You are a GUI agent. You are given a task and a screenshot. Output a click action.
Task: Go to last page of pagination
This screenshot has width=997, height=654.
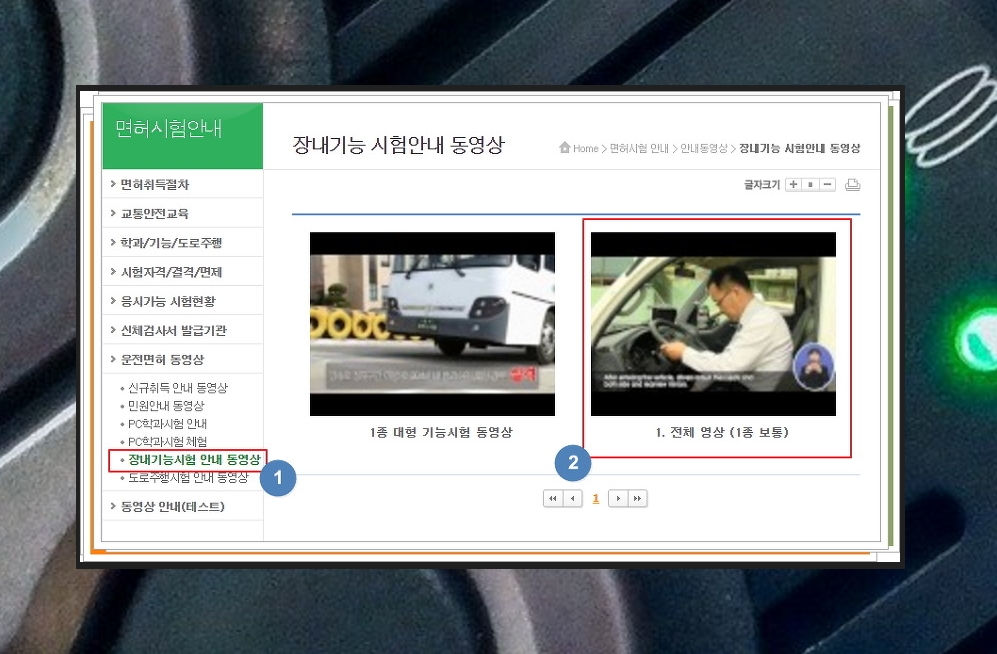(637, 498)
